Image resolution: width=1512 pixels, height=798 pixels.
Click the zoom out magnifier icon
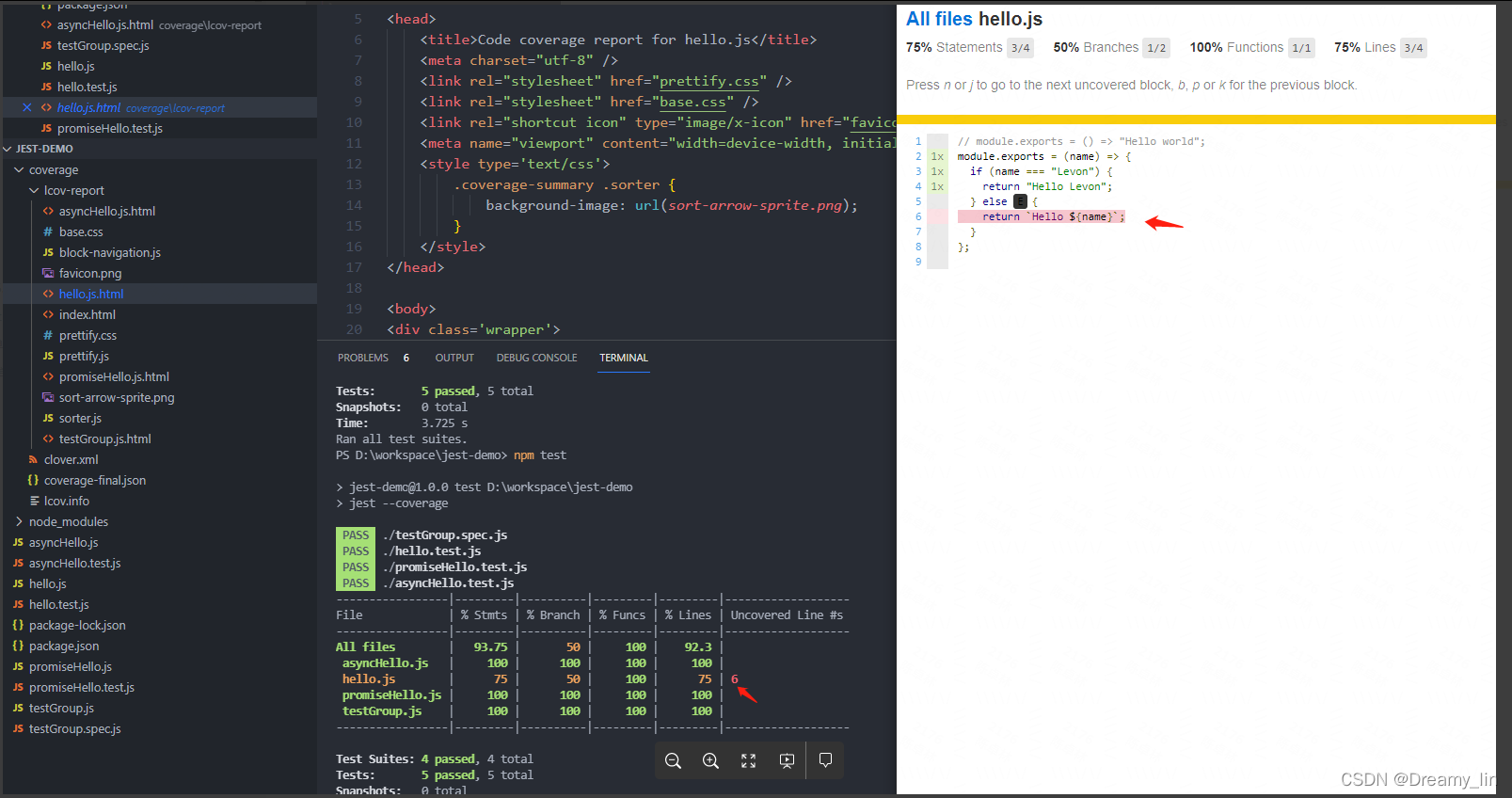[x=673, y=760]
